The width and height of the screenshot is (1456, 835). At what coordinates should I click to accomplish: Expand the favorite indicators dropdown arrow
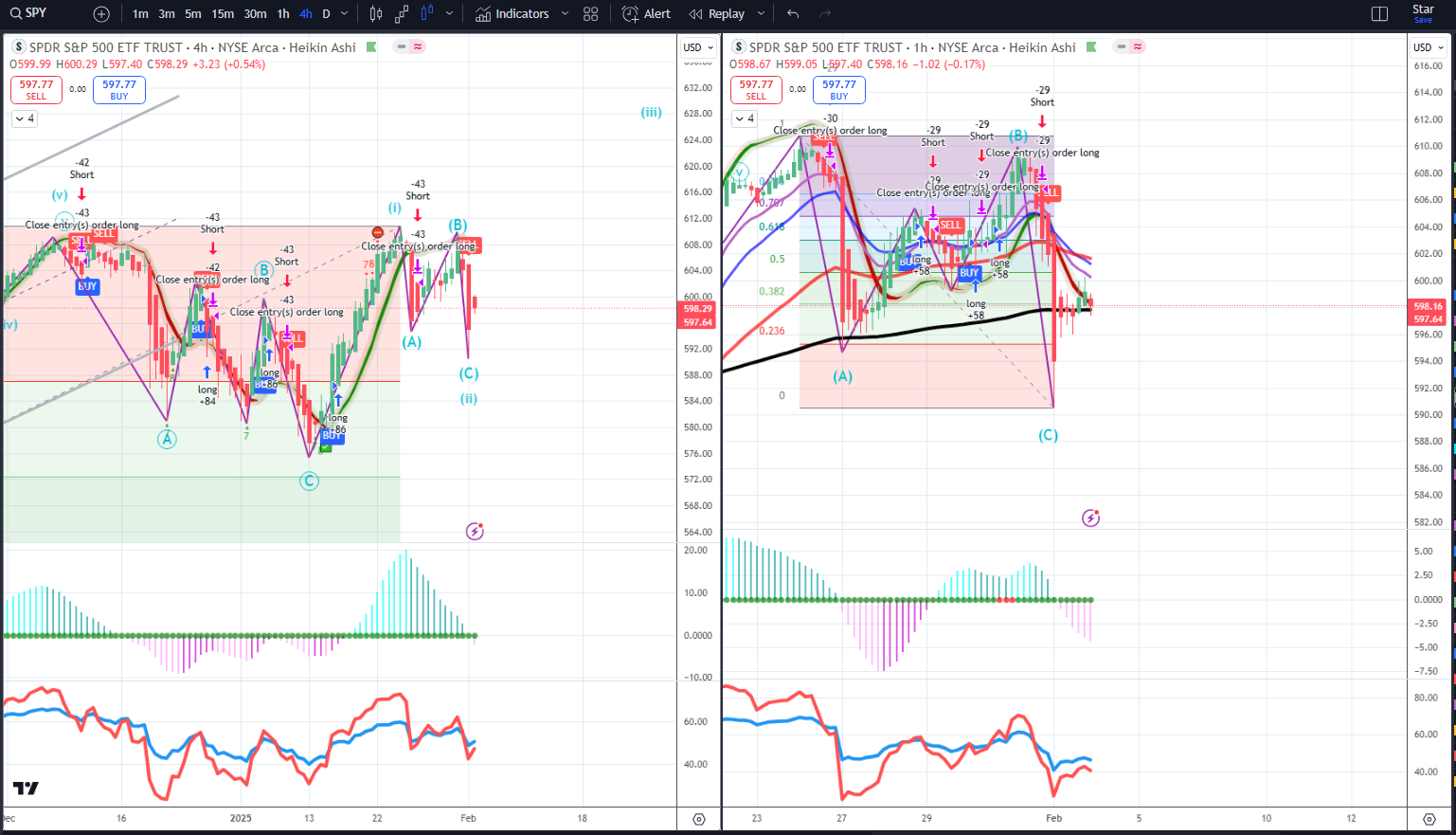click(566, 14)
